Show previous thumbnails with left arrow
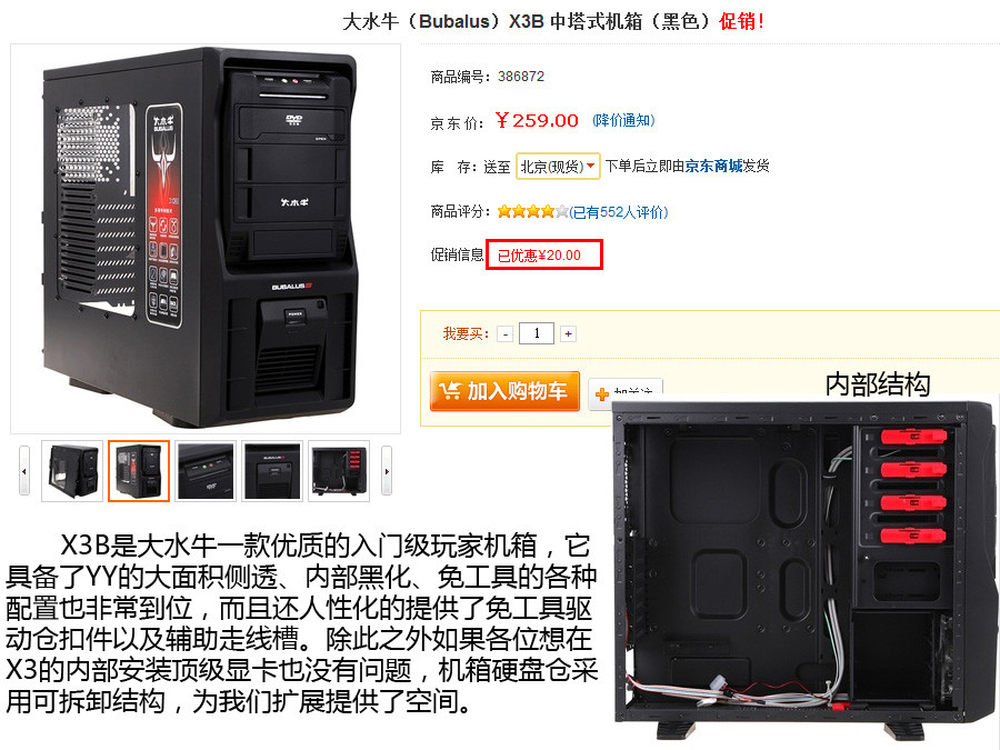This screenshot has width=1000, height=750. click(24, 471)
